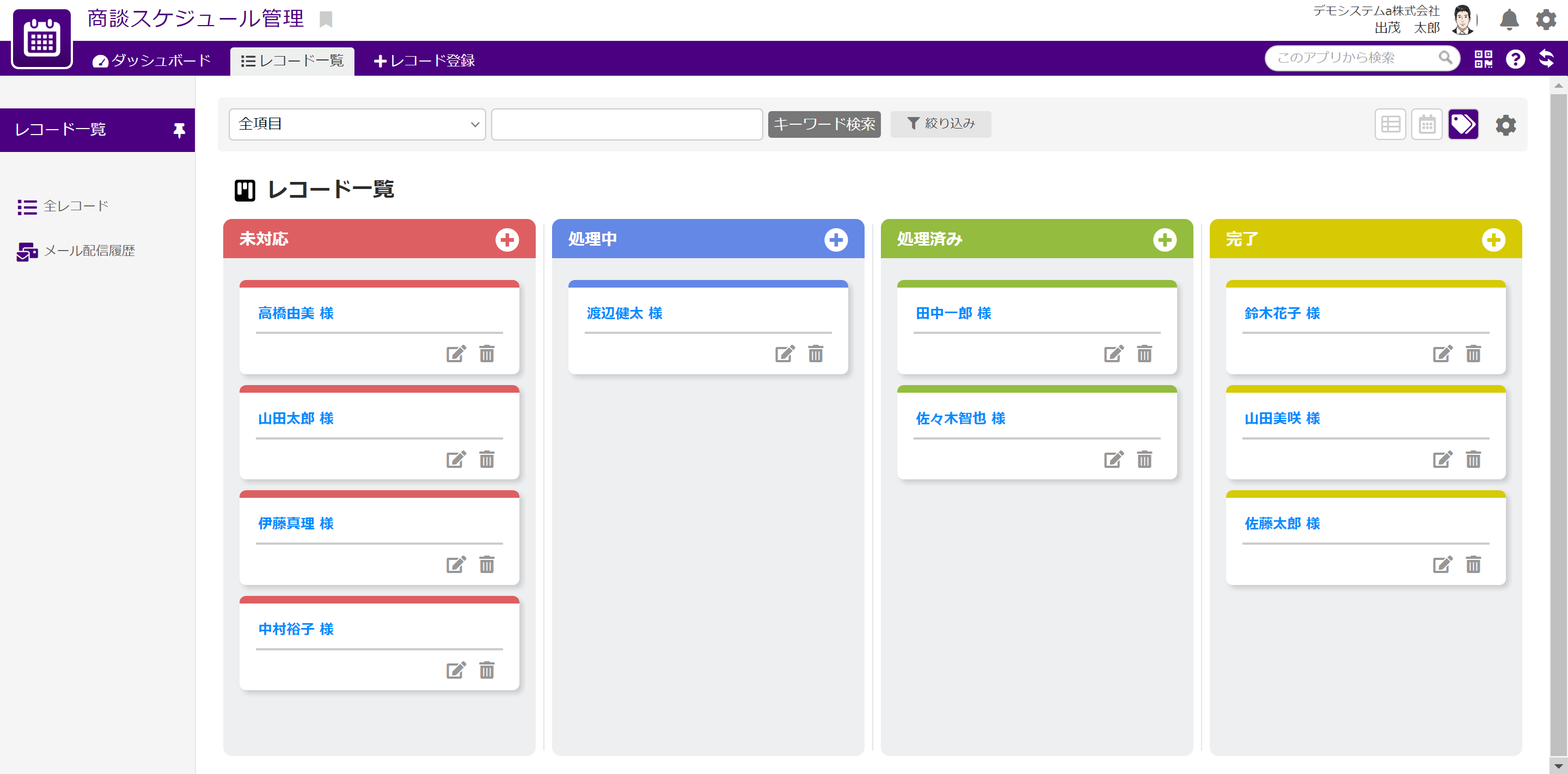Image resolution: width=1568 pixels, height=774 pixels.
Task: Edit the 伊藤真理 様 card
Action: point(456,564)
